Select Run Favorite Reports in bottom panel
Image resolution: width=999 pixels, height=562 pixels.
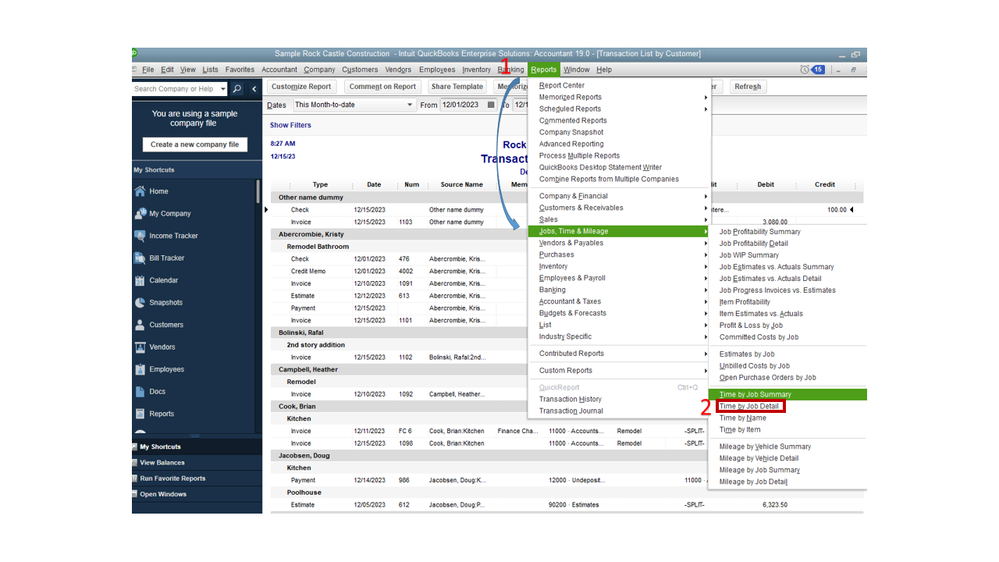(197, 479)
